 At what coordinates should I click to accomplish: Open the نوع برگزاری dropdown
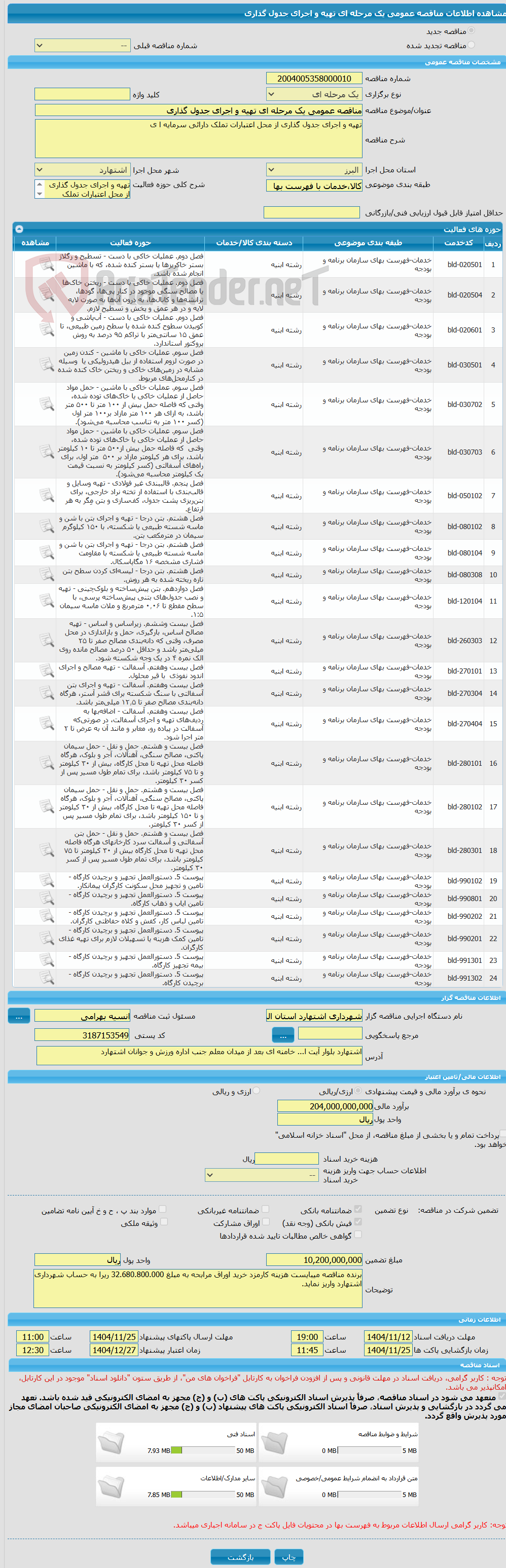point(314,94)
